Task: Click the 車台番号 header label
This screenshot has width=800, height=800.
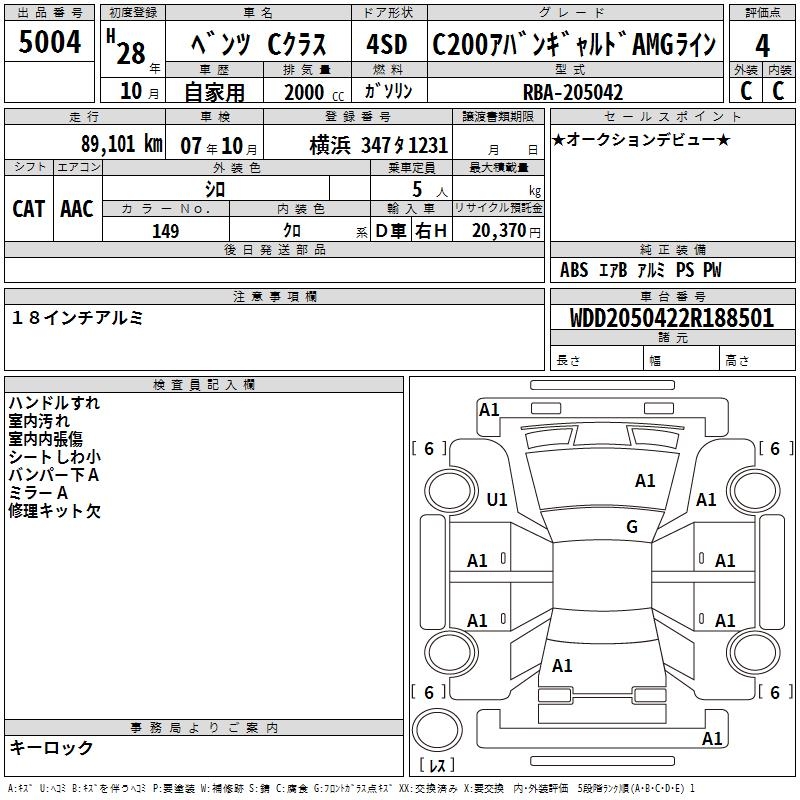Action: [x=672, y=296]
